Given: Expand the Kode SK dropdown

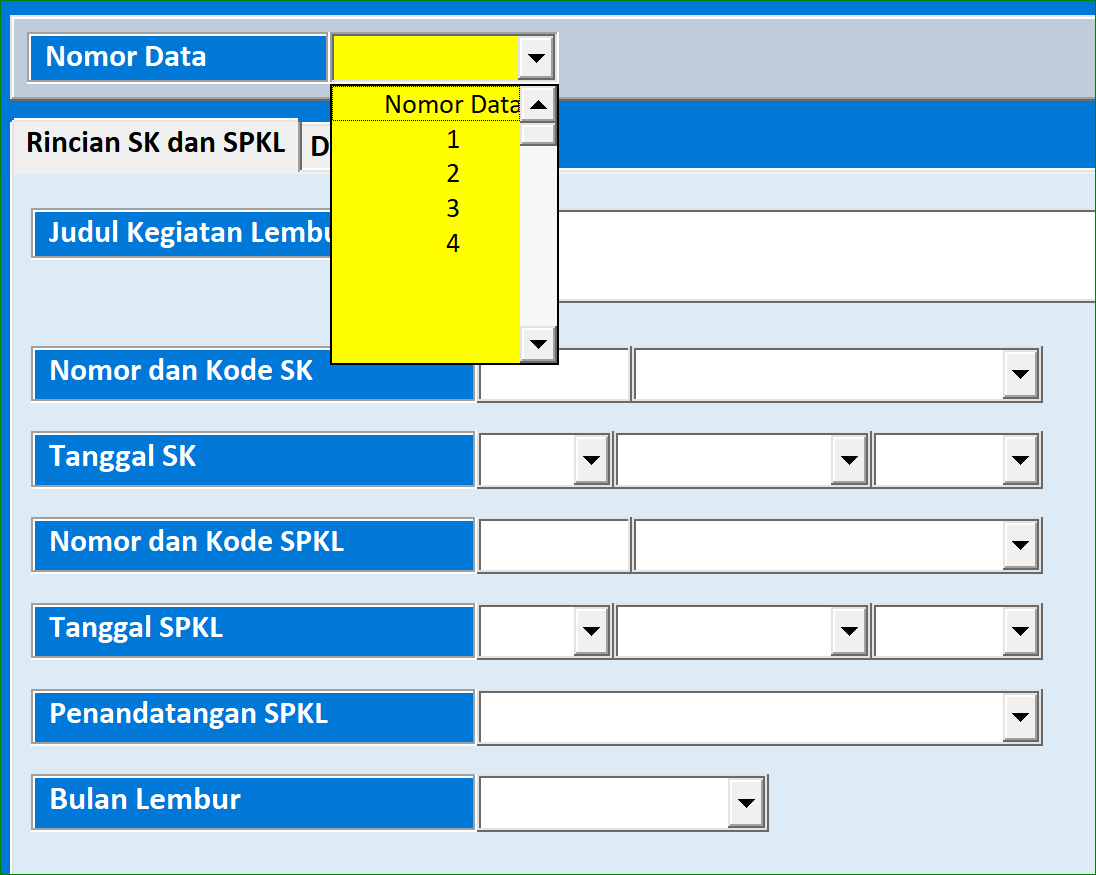Looking at the screenshot, I should coord(1018,374).
